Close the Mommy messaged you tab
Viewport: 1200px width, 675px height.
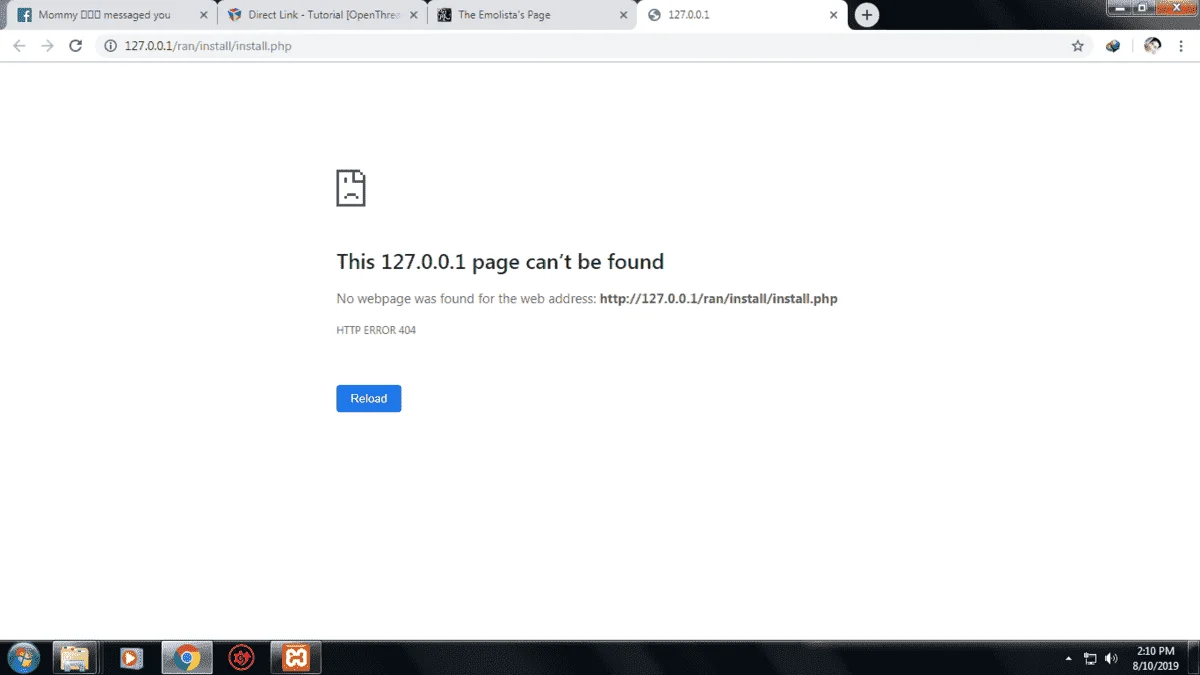pyautogui.click(x=204, y=15)
